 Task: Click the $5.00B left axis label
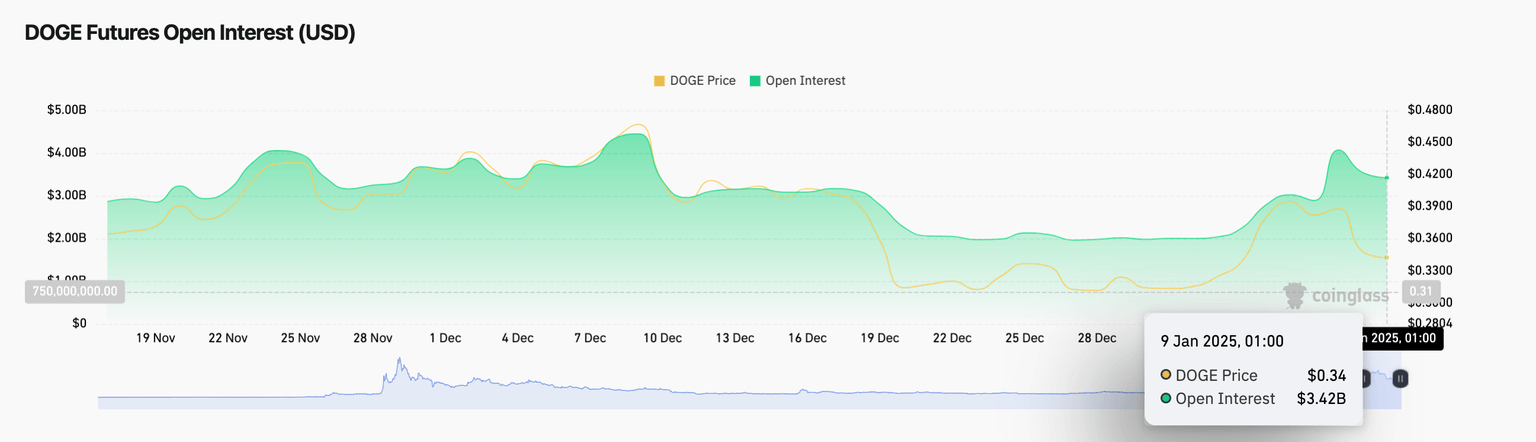(66, 110)
